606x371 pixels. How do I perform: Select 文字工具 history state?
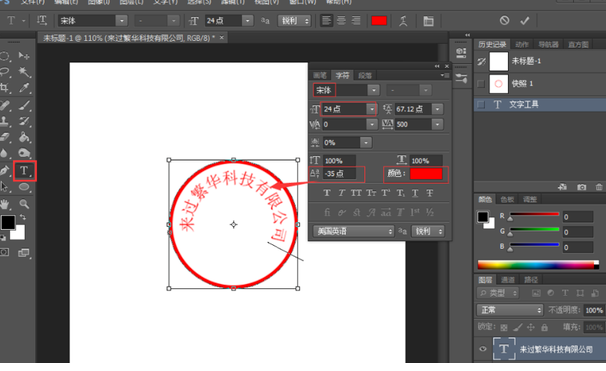[x=540, y=104]
